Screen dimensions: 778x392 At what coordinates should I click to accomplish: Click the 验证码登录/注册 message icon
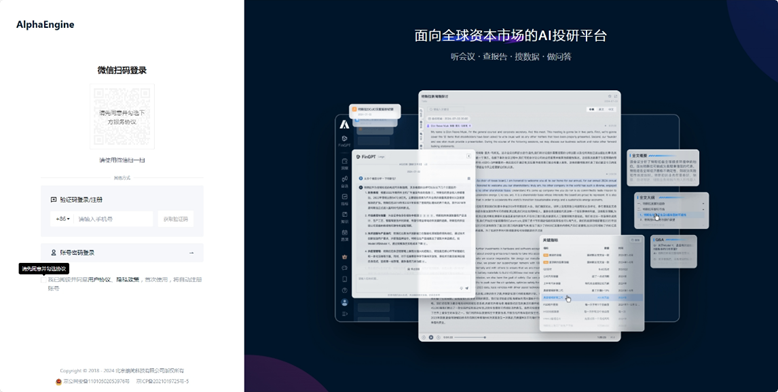point(54,199)
